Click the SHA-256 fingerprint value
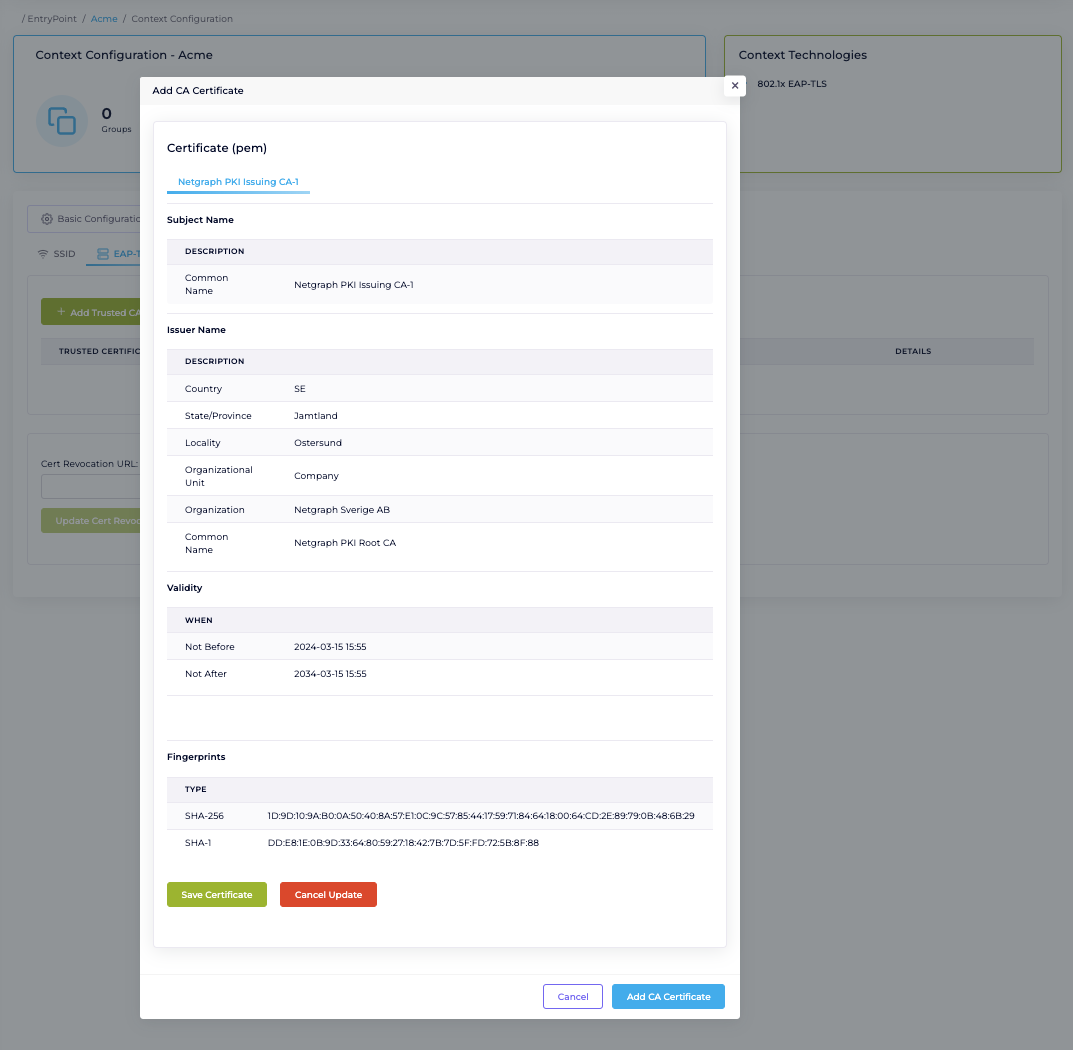The width and height of the screenshot is (1073, 1050). [x=481, y=816]
